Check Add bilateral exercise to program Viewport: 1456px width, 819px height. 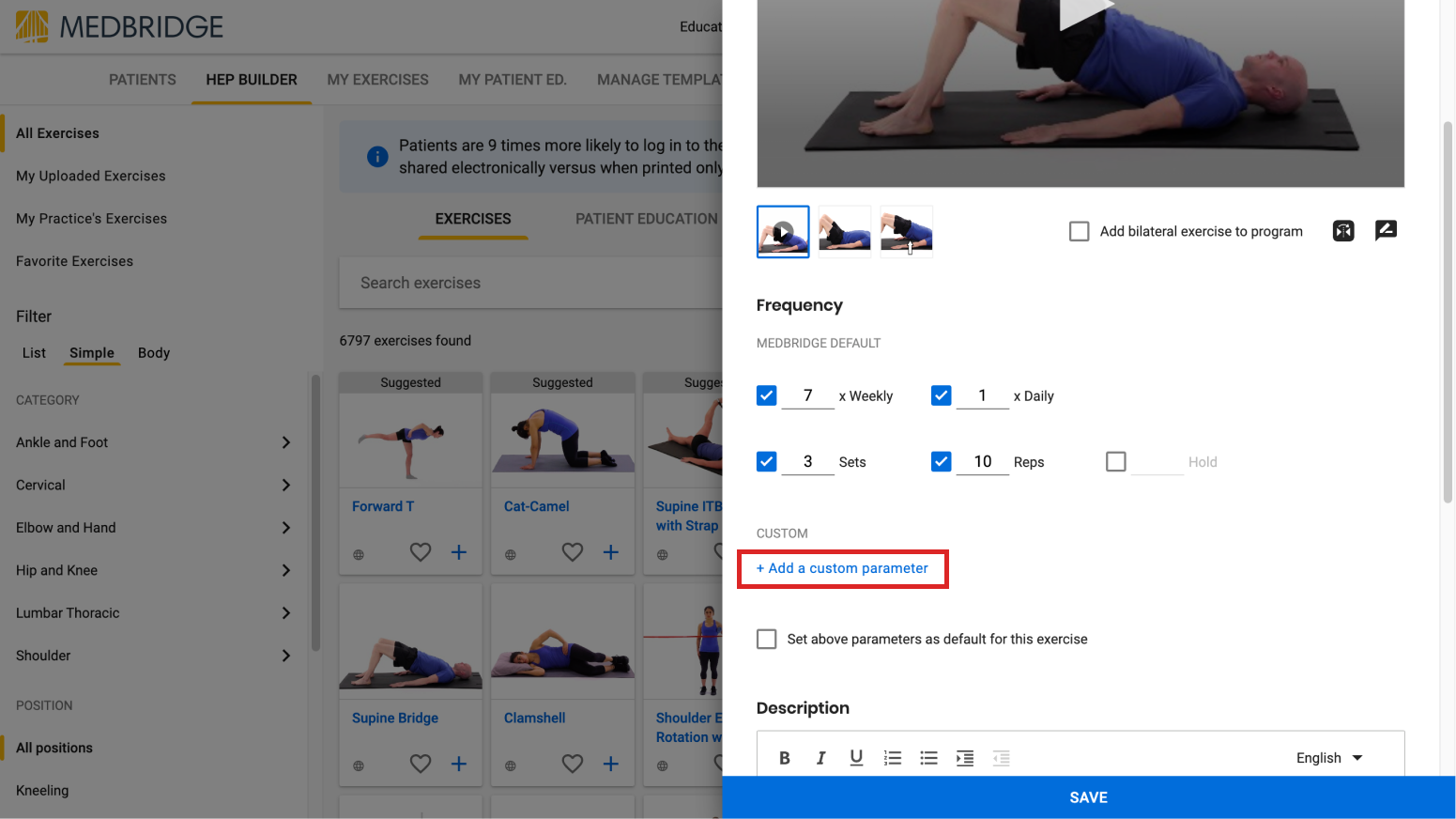click(x=1080, y=231)
